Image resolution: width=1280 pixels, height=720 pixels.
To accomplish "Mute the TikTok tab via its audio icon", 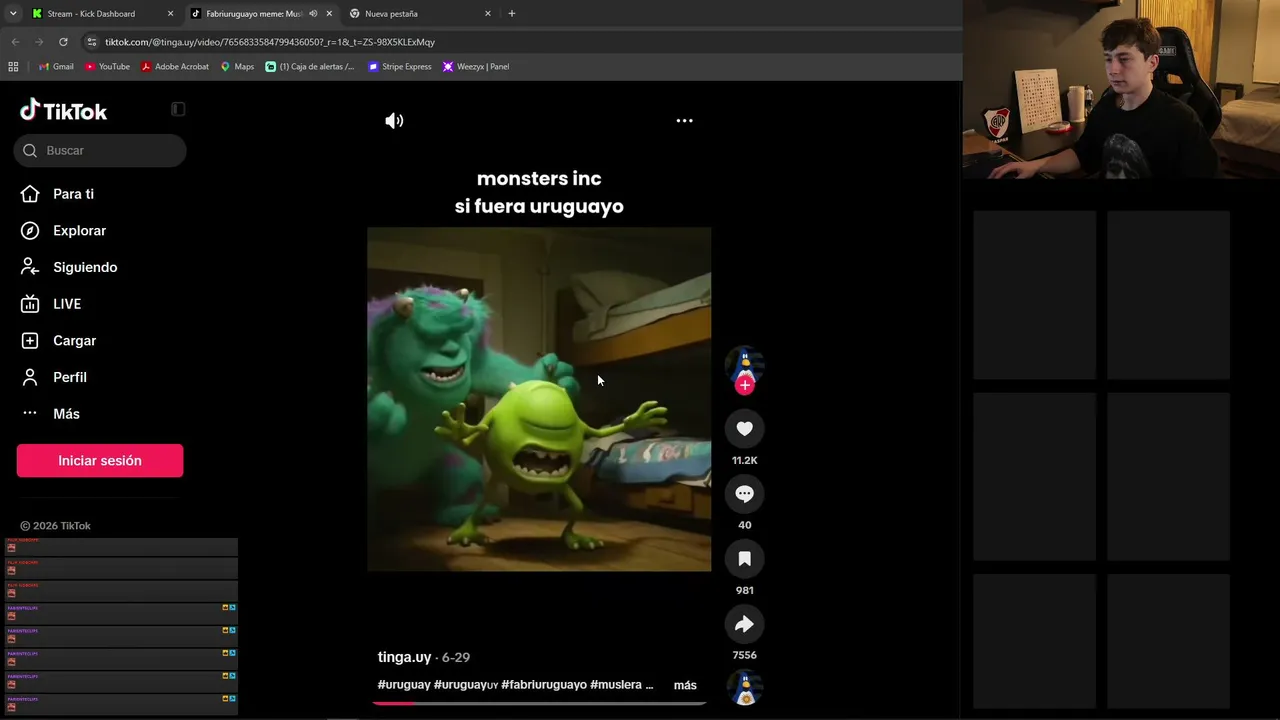I will 313,14.
